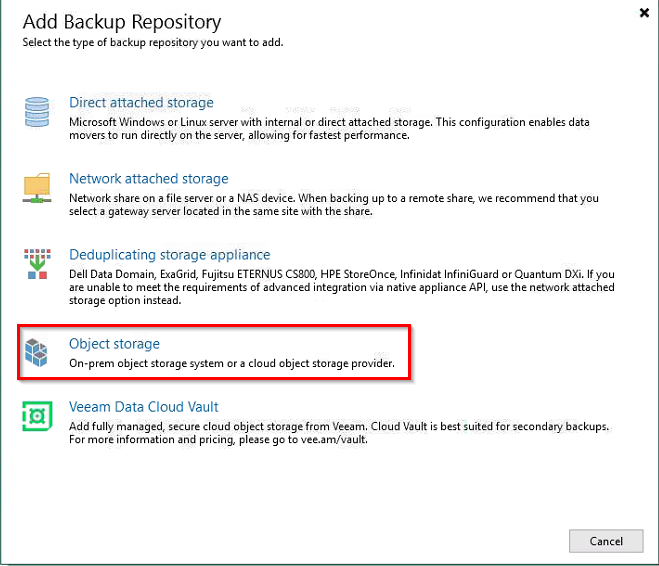The height and width of the screenshot is (566, 659).
Task: Click the 'Network share on a file server' description
Action: tap(334, 205)
